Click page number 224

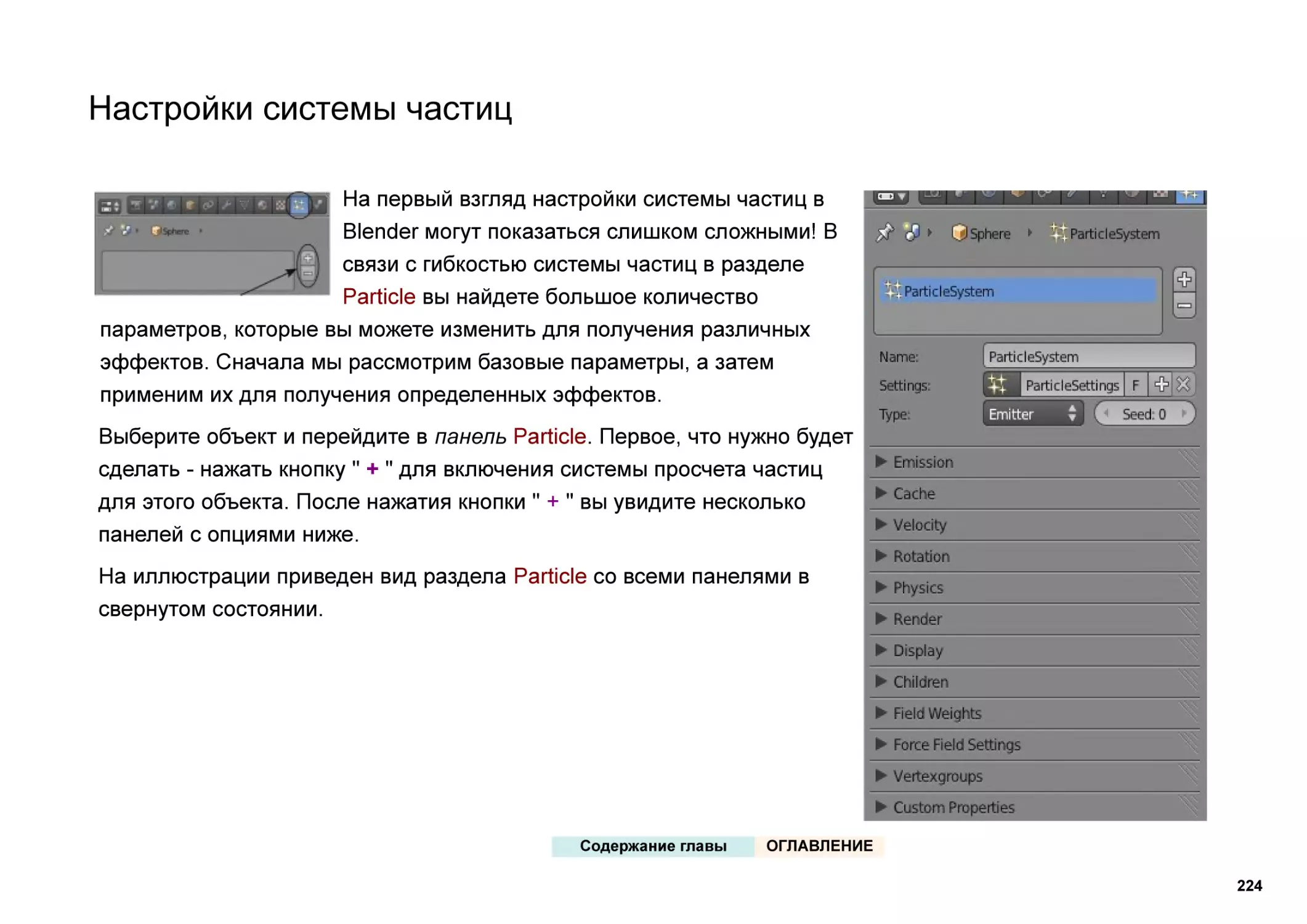click(x=1249, y=885)
